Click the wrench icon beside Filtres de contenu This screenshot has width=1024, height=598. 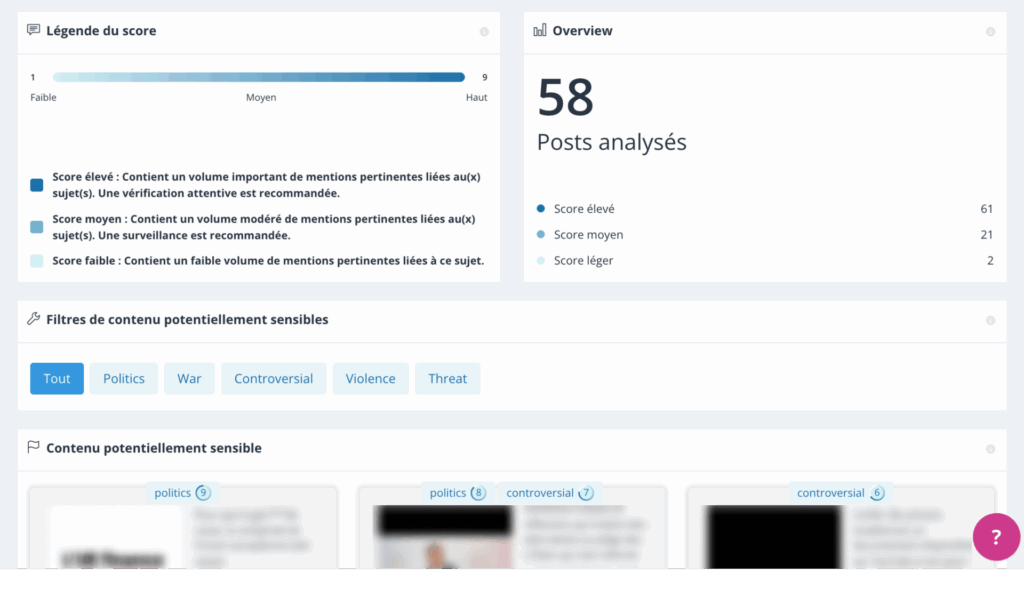coord(34,320)
